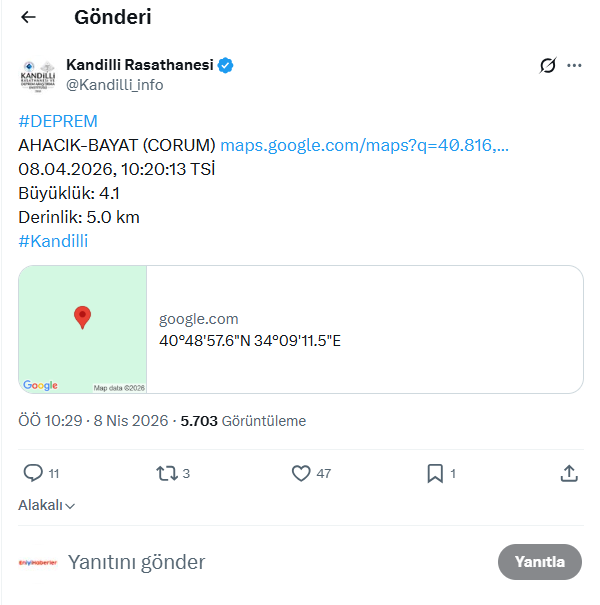
Task: Go back using the arrow icon
Action: [28, 18]
